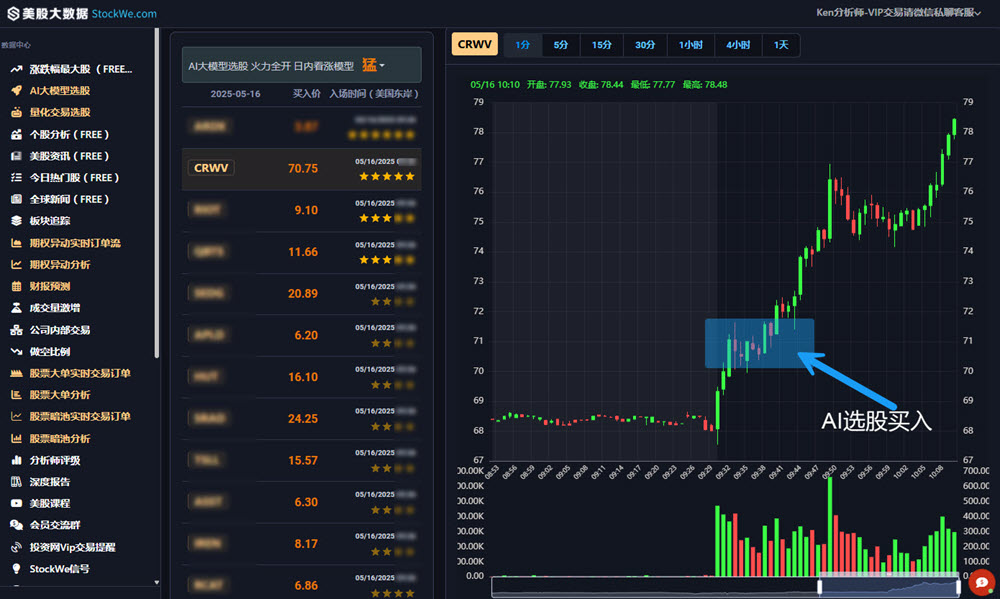The image size is (1000, 599).
Task: Switch chart to 1分 interval
Action: [x=522, y=45]
